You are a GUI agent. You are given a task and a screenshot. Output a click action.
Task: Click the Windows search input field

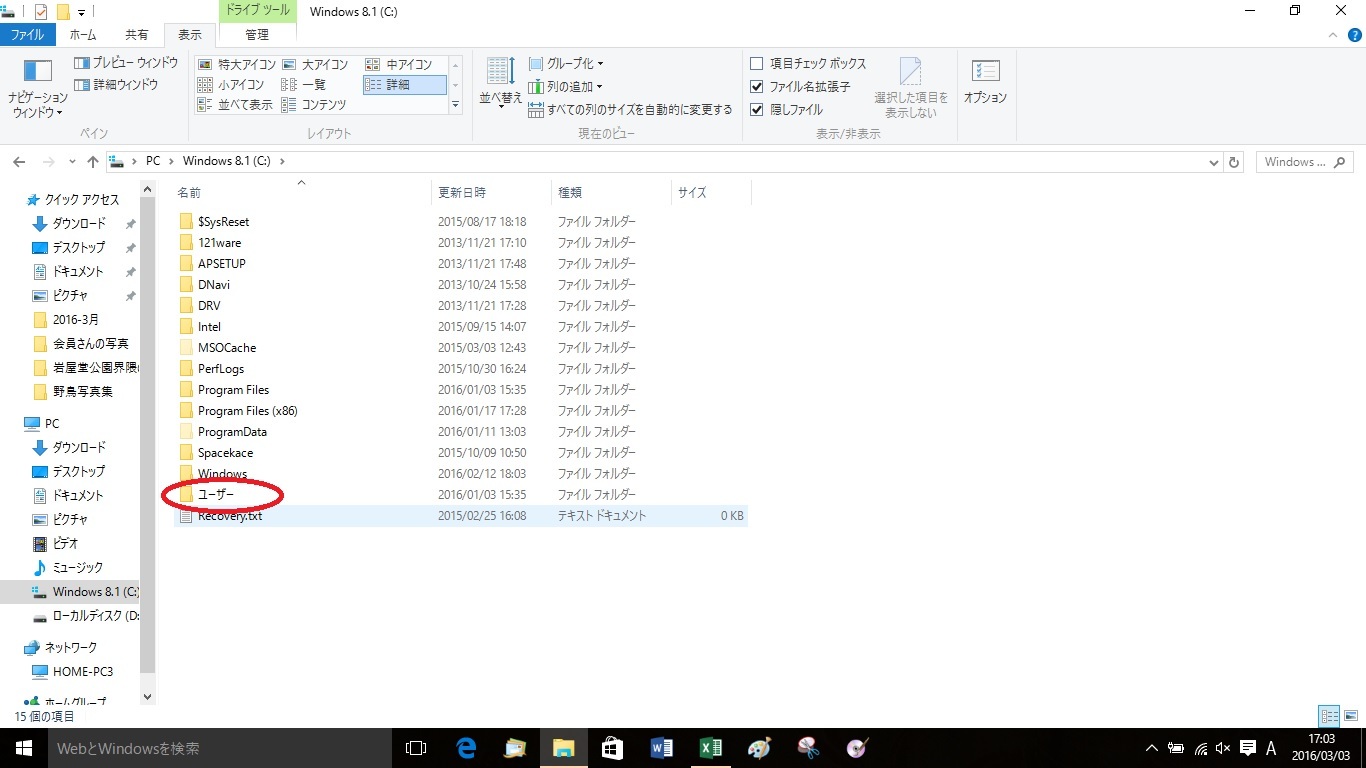tap(1303, 162)
